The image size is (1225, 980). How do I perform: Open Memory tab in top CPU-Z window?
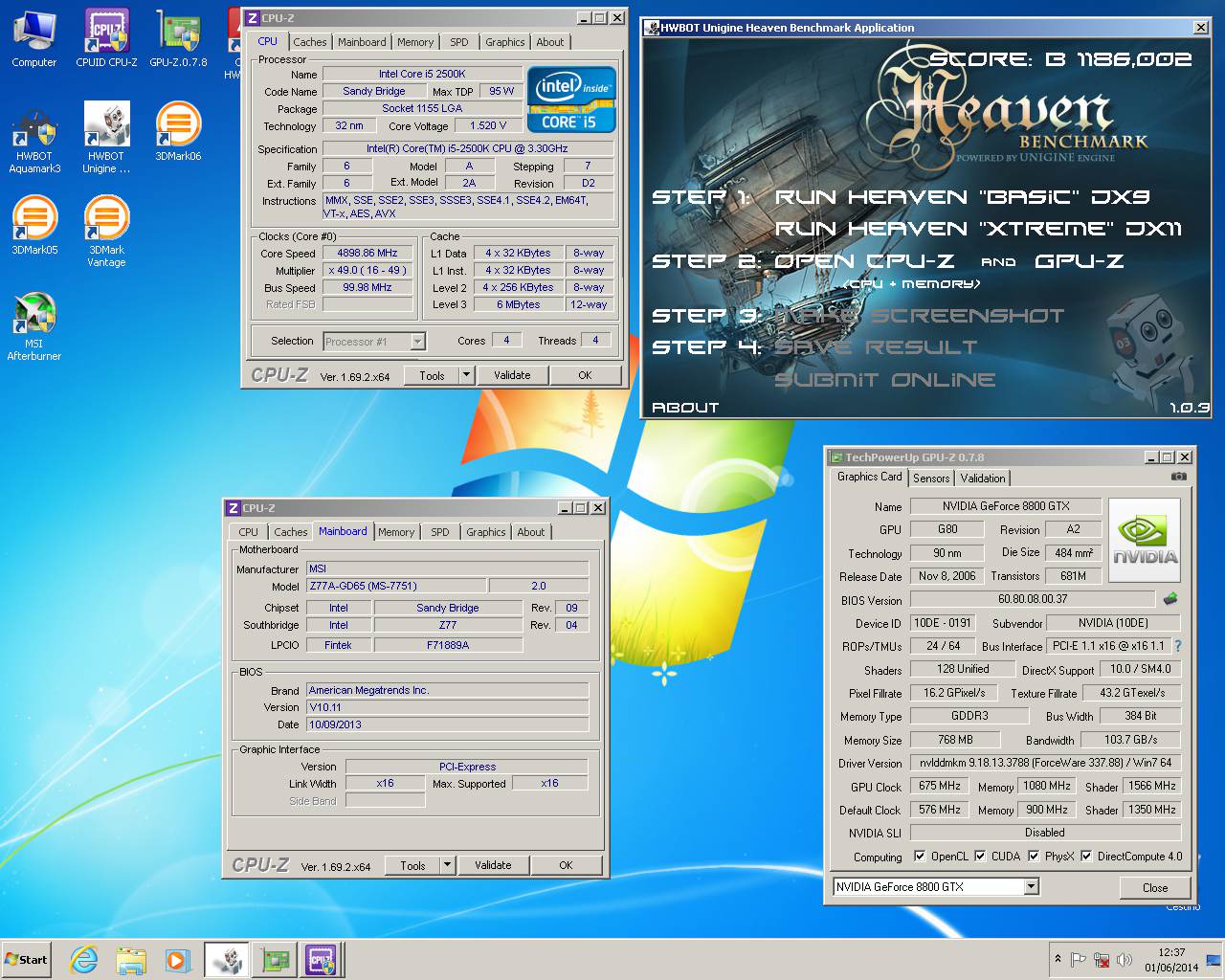[x=415, y=42]
